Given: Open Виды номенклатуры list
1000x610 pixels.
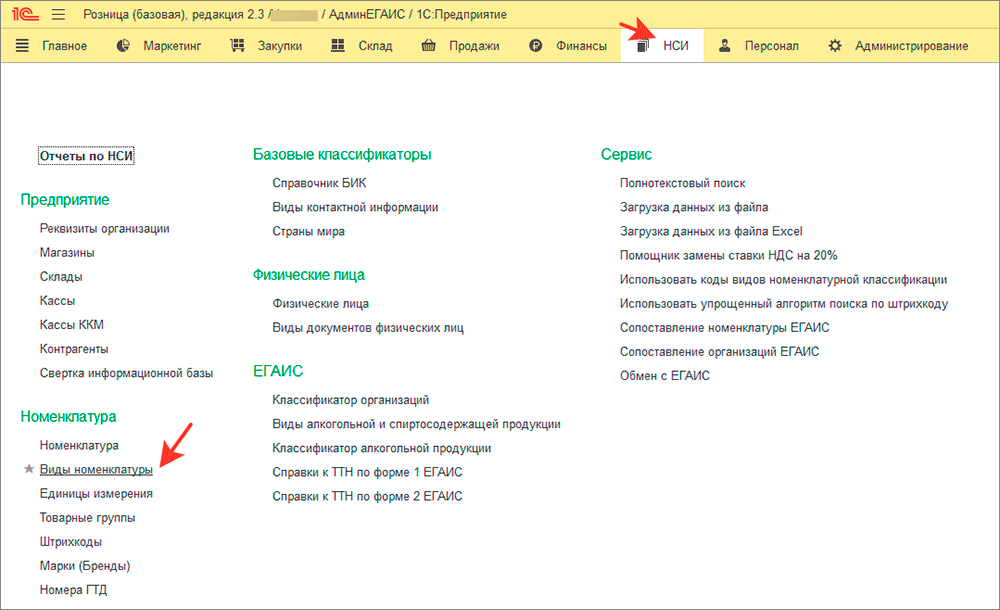Looking at the screenshot, I should (x=96, y=469).
